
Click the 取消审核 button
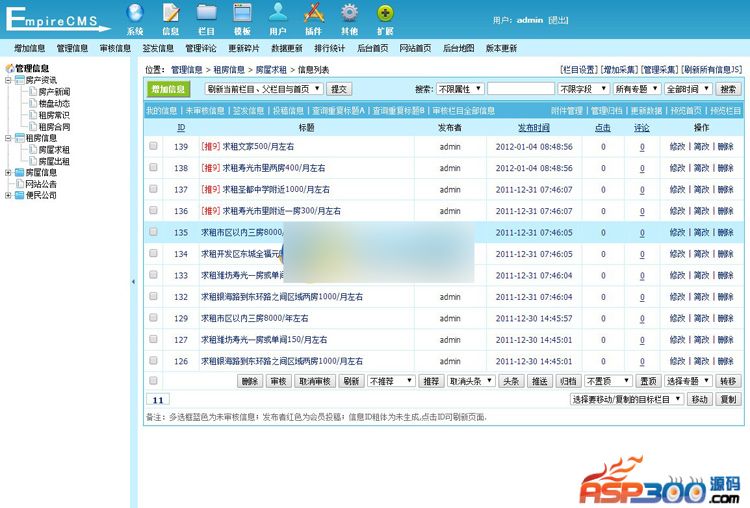point(315,381)
